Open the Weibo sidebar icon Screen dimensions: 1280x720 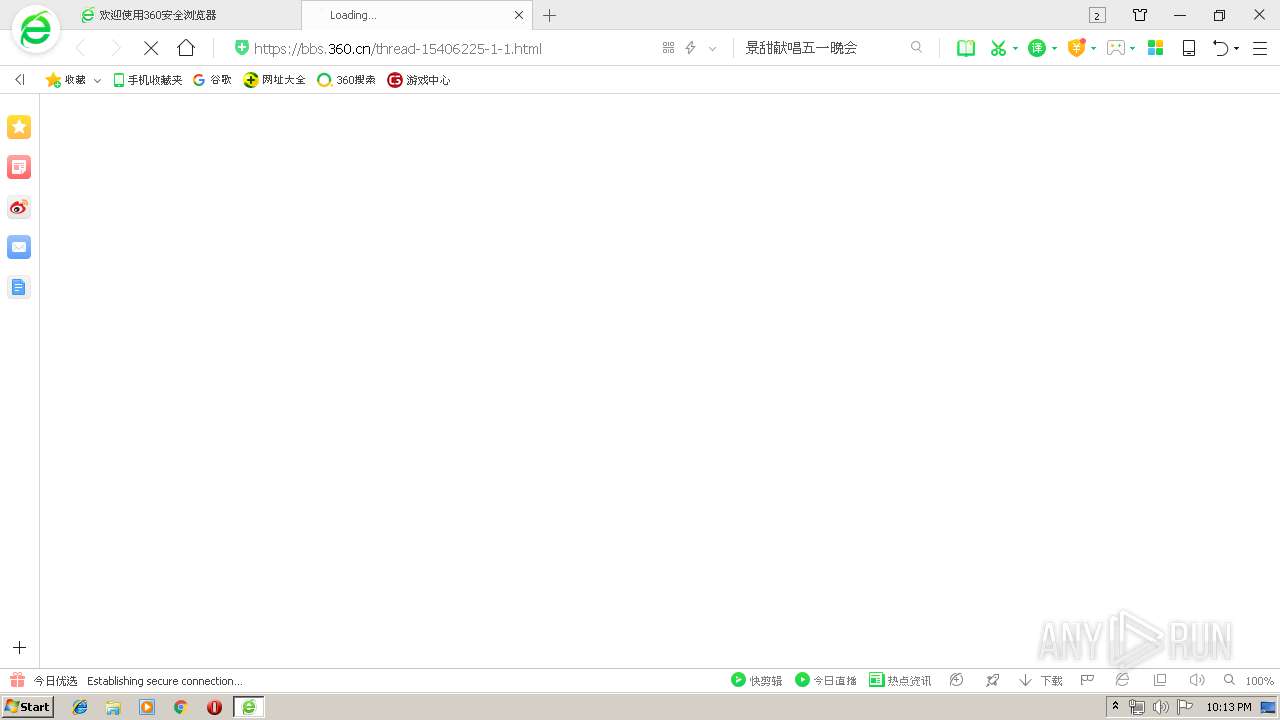[x=19, y=207]
